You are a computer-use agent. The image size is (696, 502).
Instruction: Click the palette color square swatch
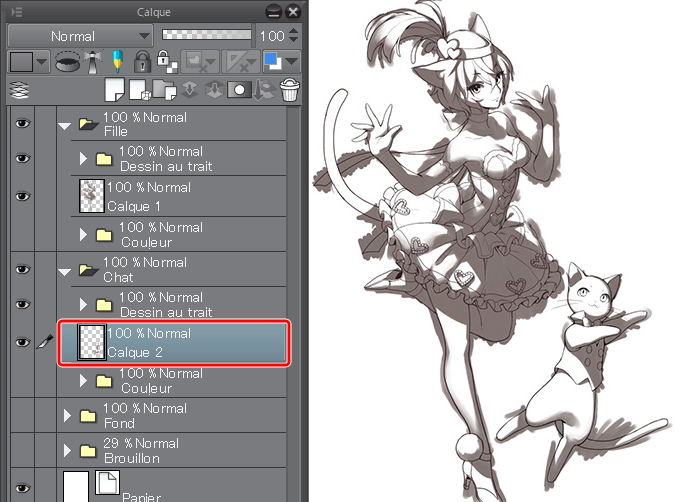(21, 62)
